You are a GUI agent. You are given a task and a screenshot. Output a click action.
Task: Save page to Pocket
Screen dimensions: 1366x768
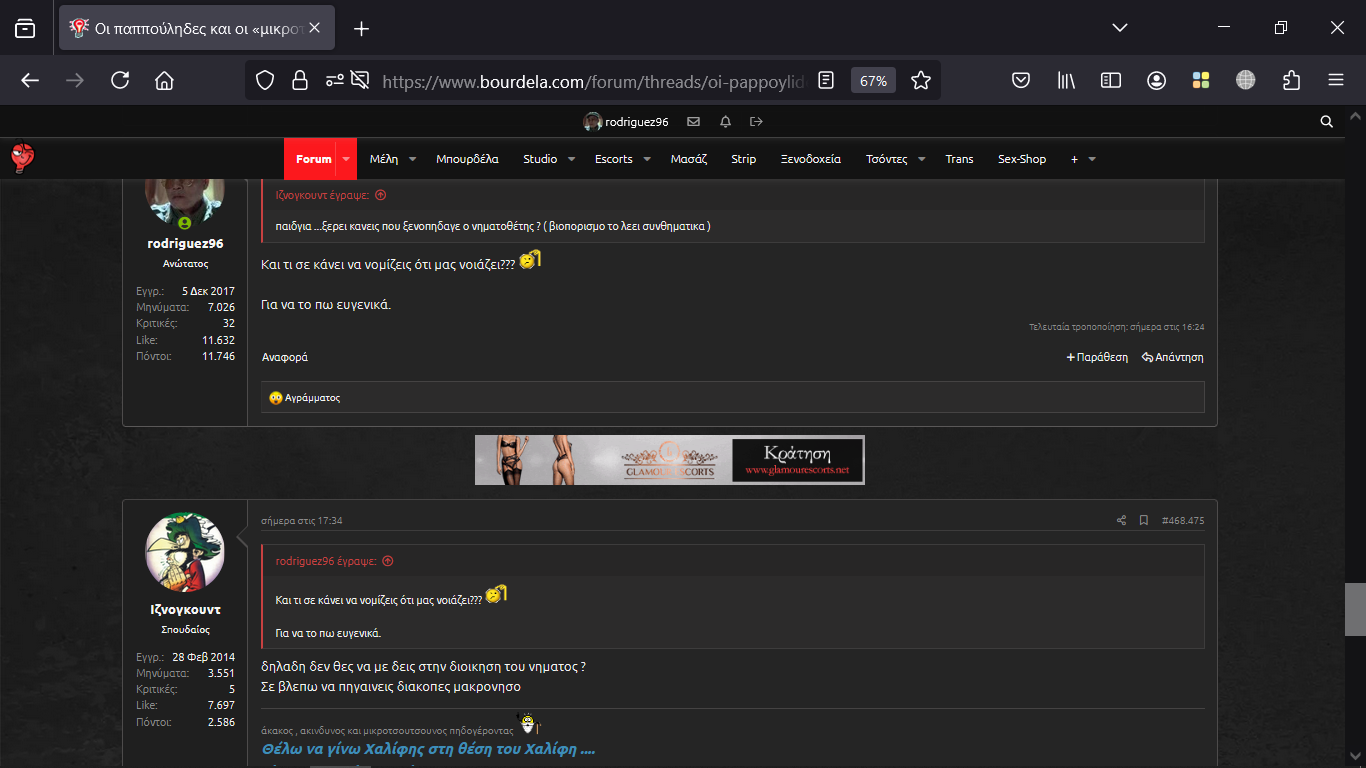(1021, 80)
